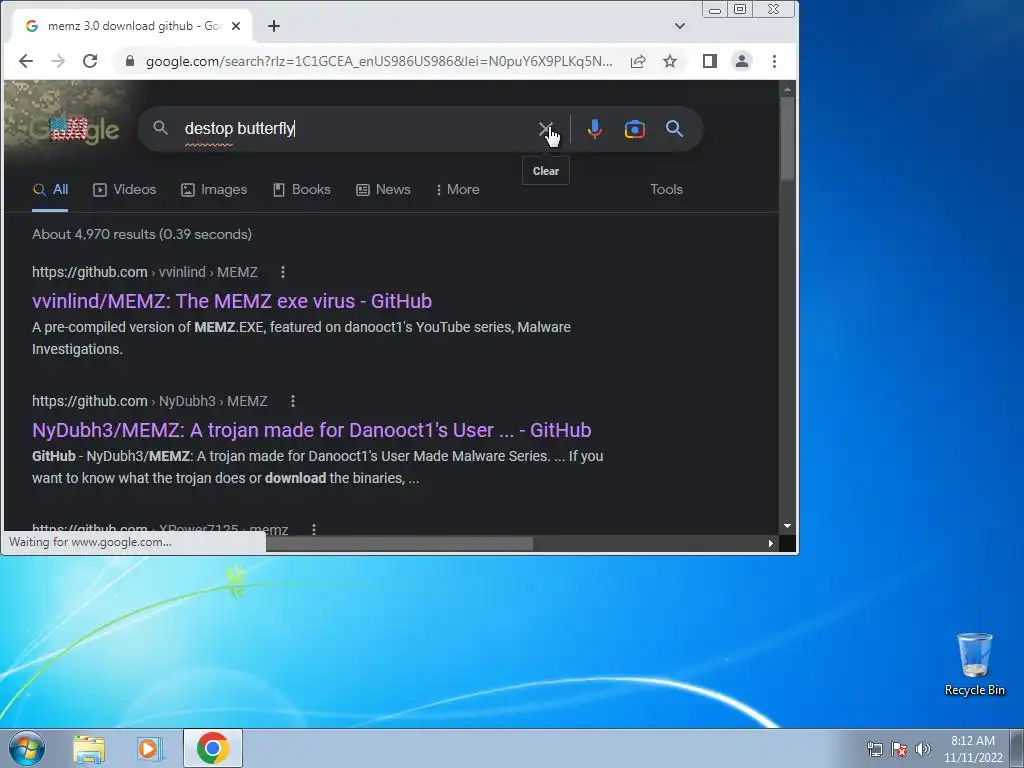
Task: Clear the search box text
Action: tap(545, 129)
